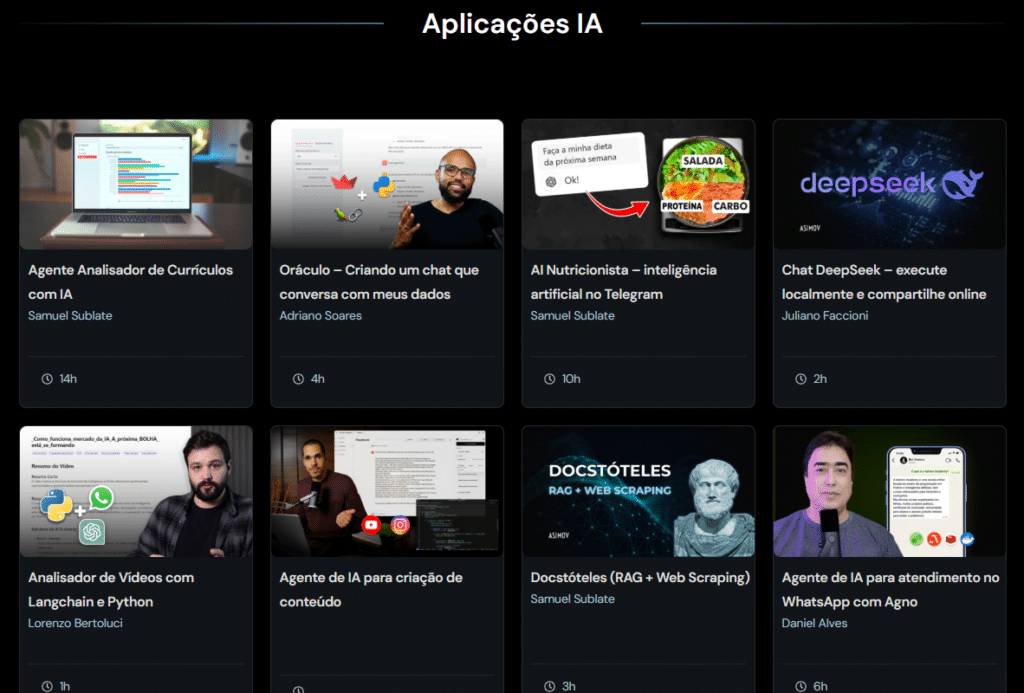Screen dimensions: 1024x693
Task: Open the Docstóteles RAG + Web Scraping thumbnail
Action: point(638,491)
